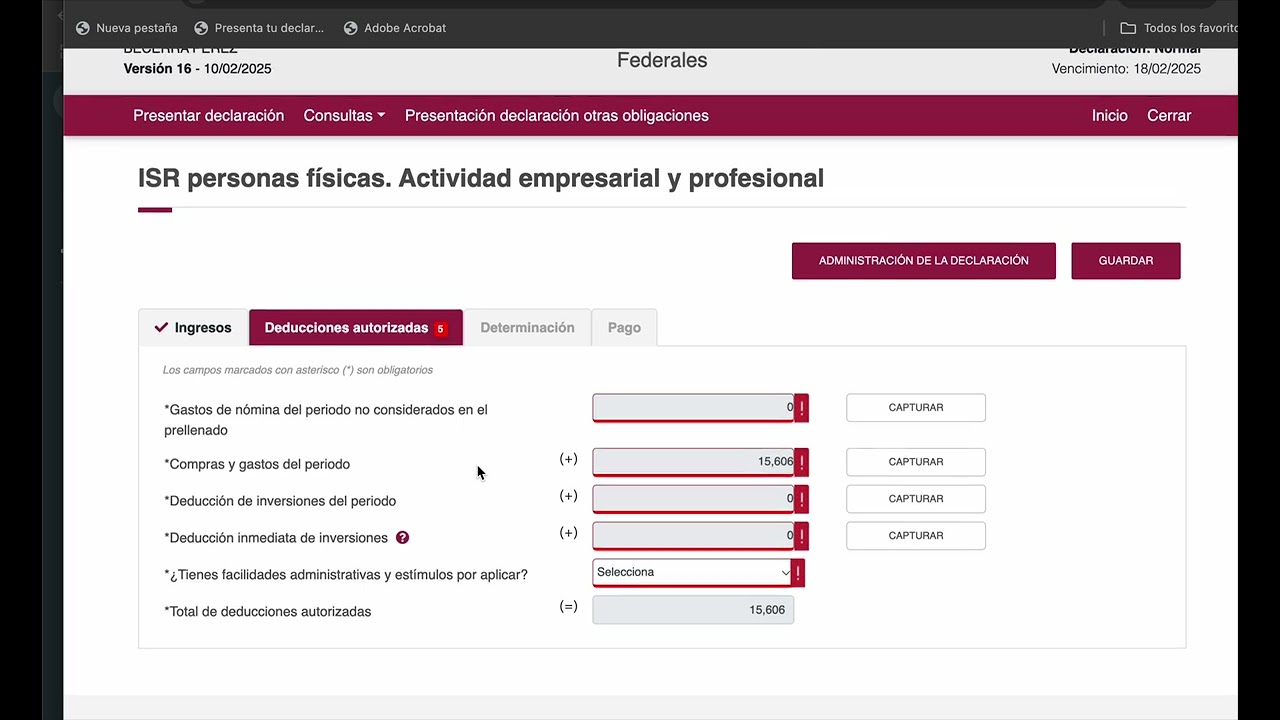Image resolution: width=1280 pixels, height=720 pixels.
Task: Click the checkmark icon on Ingresos tab
Action: click(x=161, y=327)
